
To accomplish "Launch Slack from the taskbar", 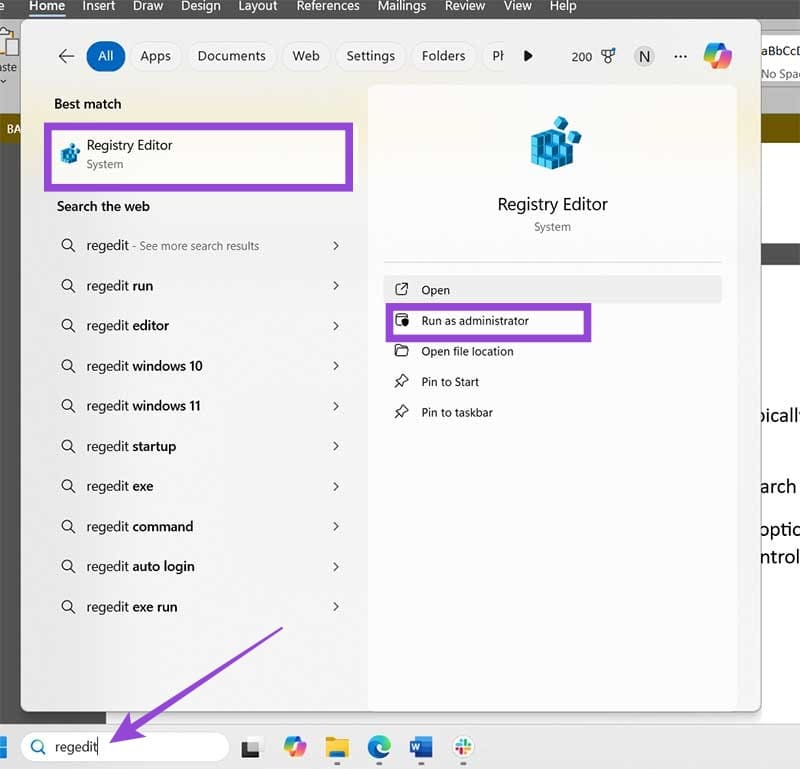I will [x=463, y=747].
